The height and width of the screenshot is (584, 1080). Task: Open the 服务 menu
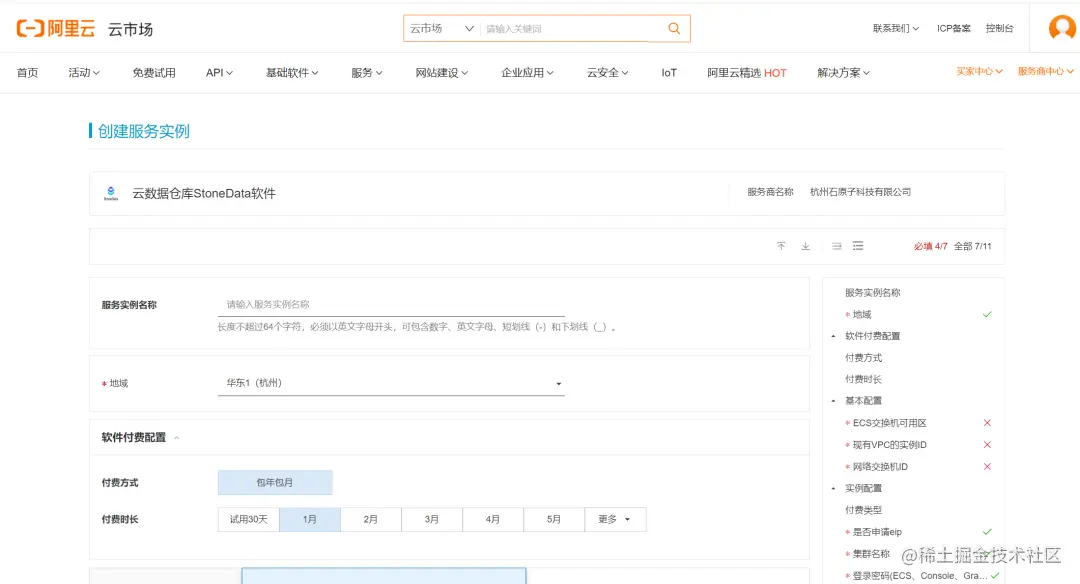tap(366, 72)
